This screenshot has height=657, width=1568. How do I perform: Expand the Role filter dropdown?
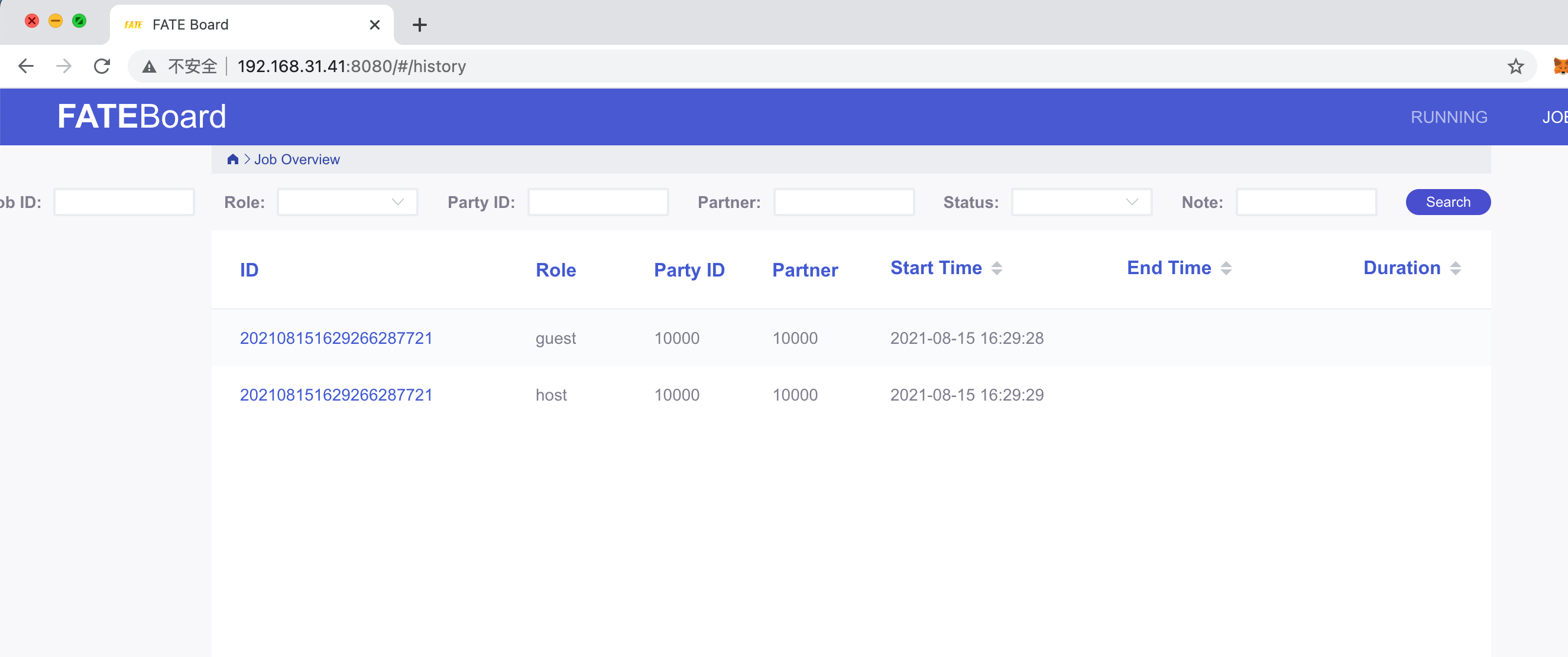[x=347, y=203]
